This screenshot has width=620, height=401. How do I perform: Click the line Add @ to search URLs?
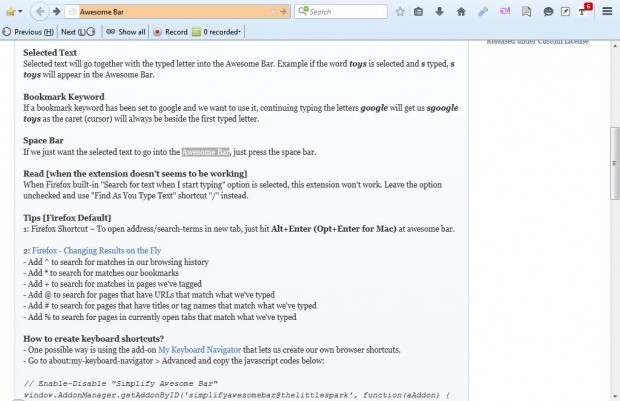pos(149,295)
